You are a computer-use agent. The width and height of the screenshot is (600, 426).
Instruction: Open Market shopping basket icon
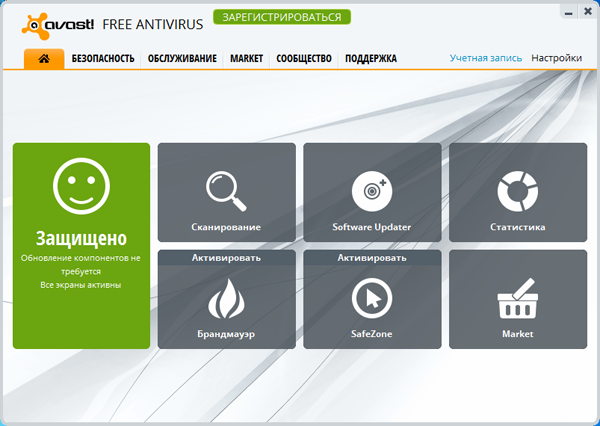pos(518,299)
